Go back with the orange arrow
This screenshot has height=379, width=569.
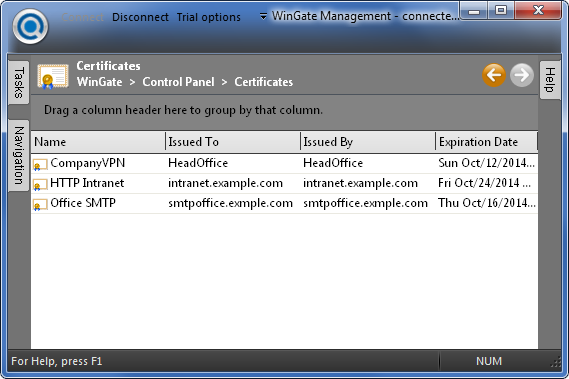pos(494,76)
